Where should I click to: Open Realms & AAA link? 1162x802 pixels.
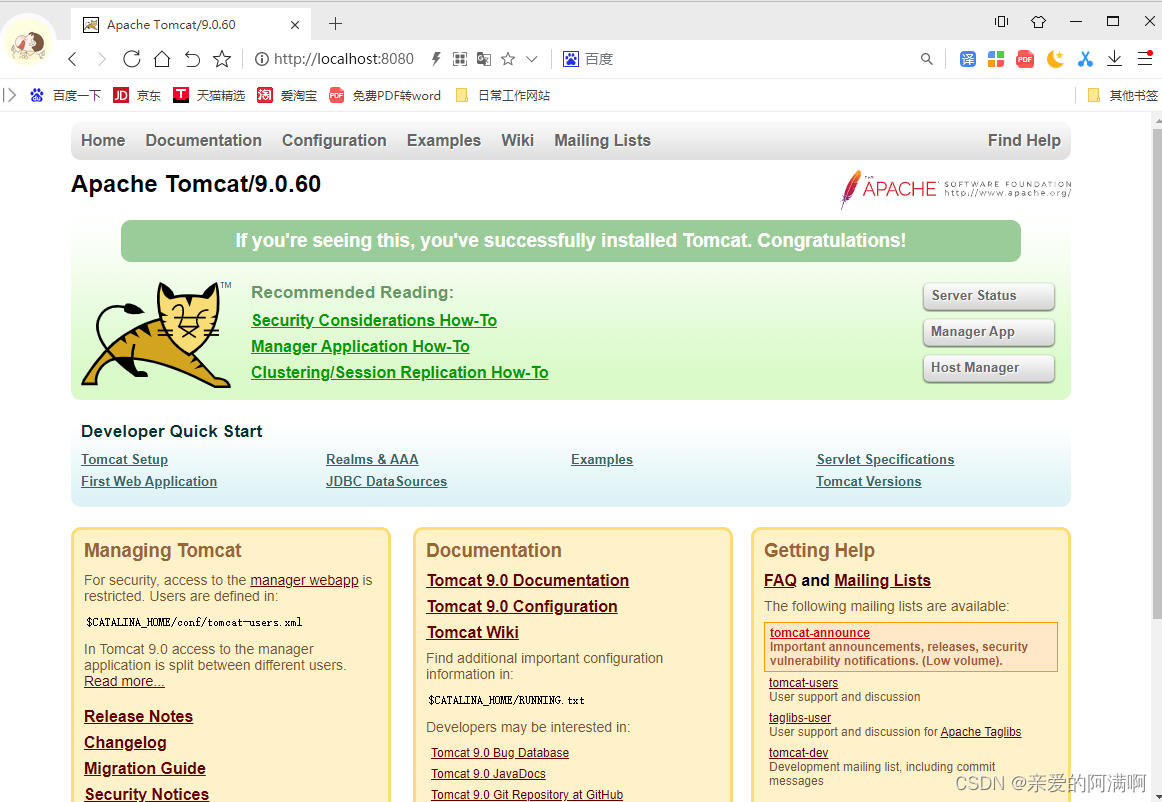pyautogui.click(x=372, y=460)
